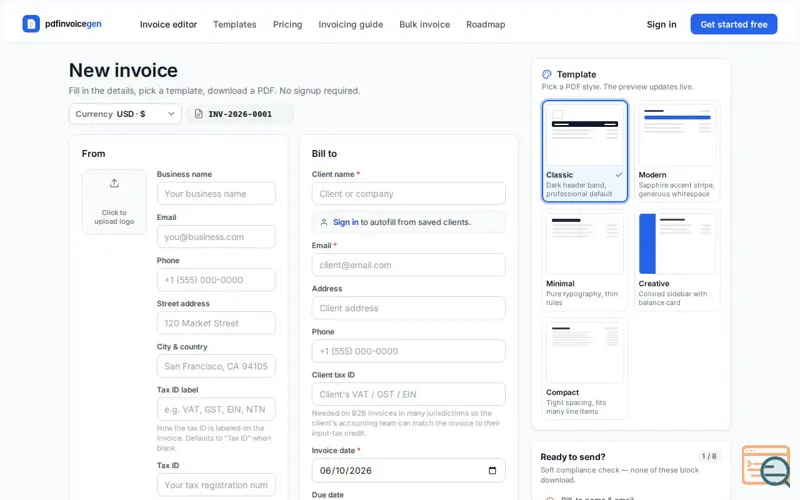Click the Tax ID label input

pyautogui.click(x=216, y=409)
